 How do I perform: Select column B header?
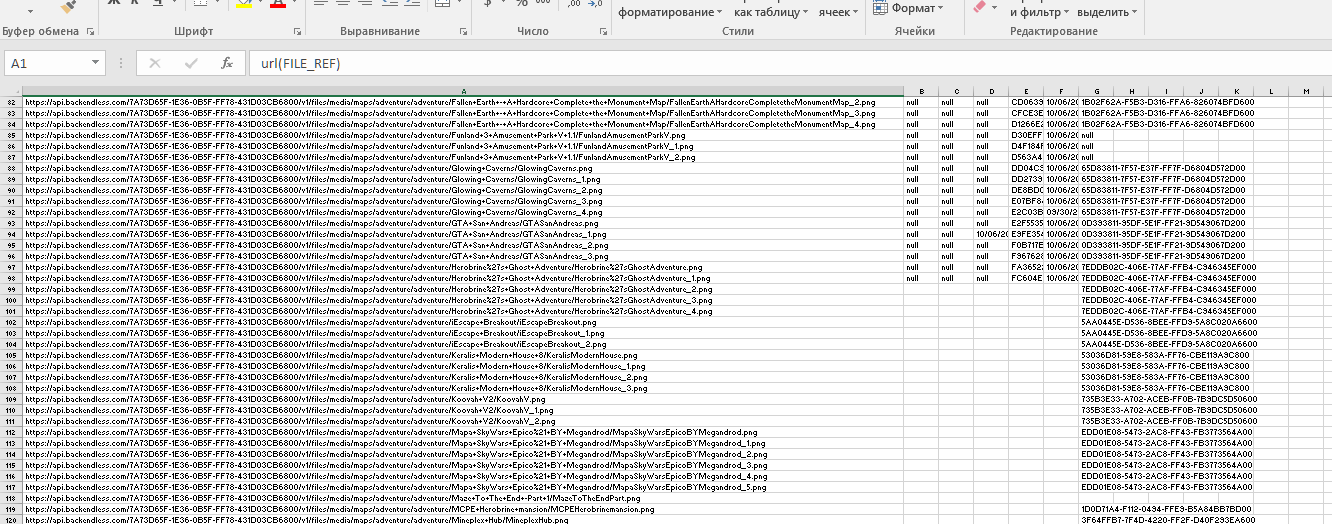tap(921, 91)
